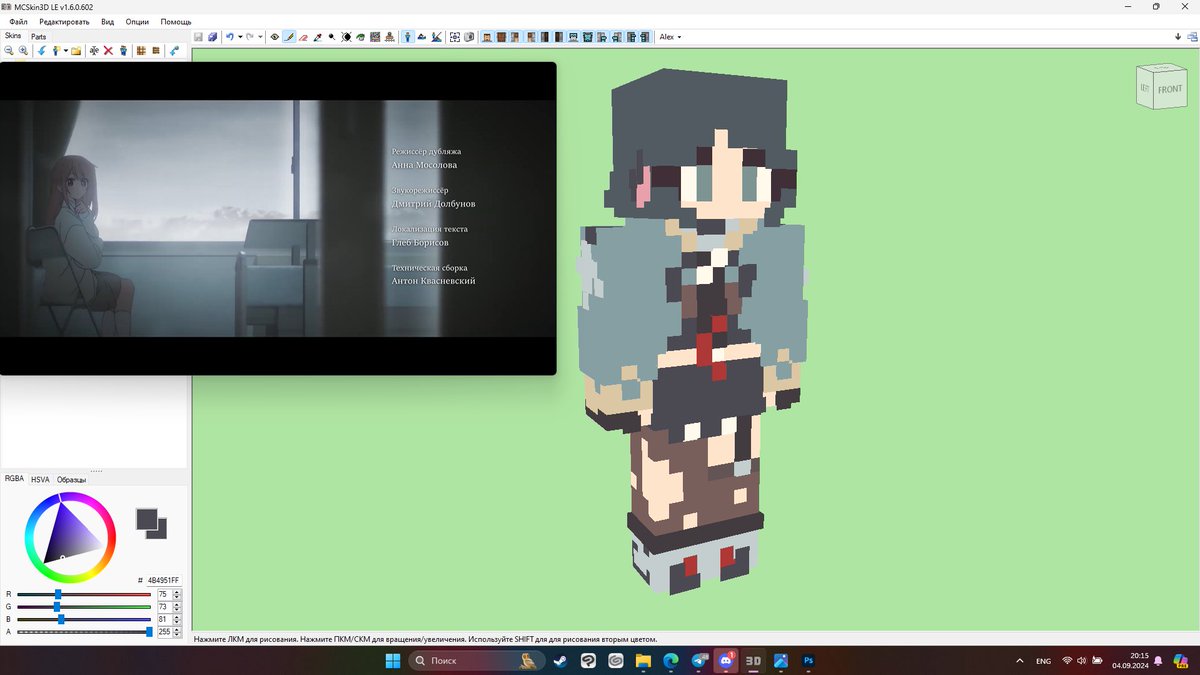The image size is (1200, 675).
Task: Click the blue arrow import icon in skins toolbar
Action: 42,50
